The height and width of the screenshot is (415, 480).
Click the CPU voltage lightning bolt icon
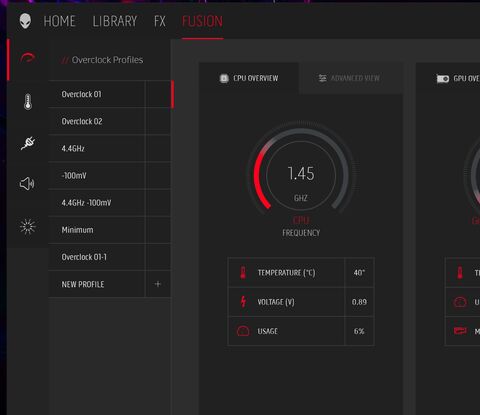tap(243, 302)
